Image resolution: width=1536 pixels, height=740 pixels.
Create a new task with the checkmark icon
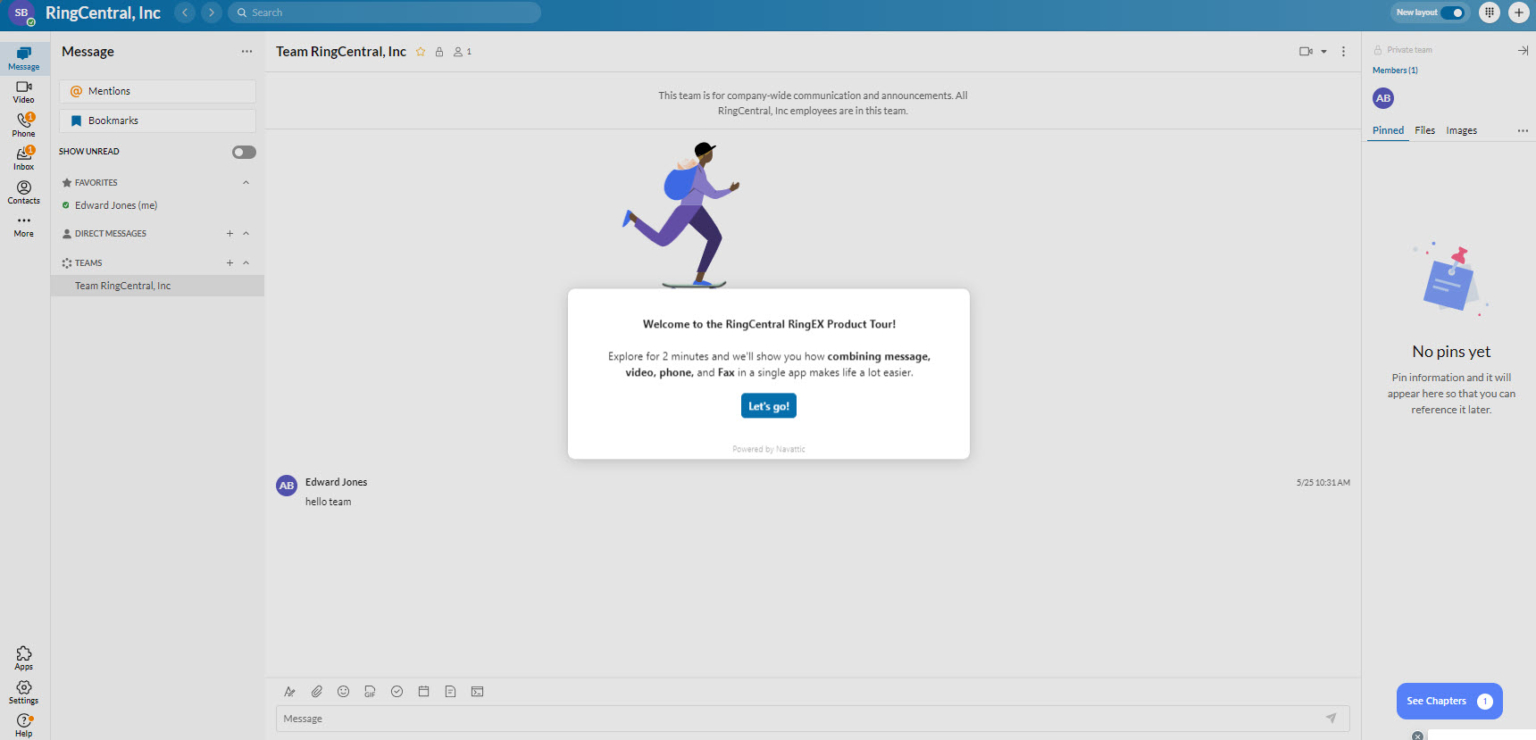pyautogui.click(x=396, y=691)
